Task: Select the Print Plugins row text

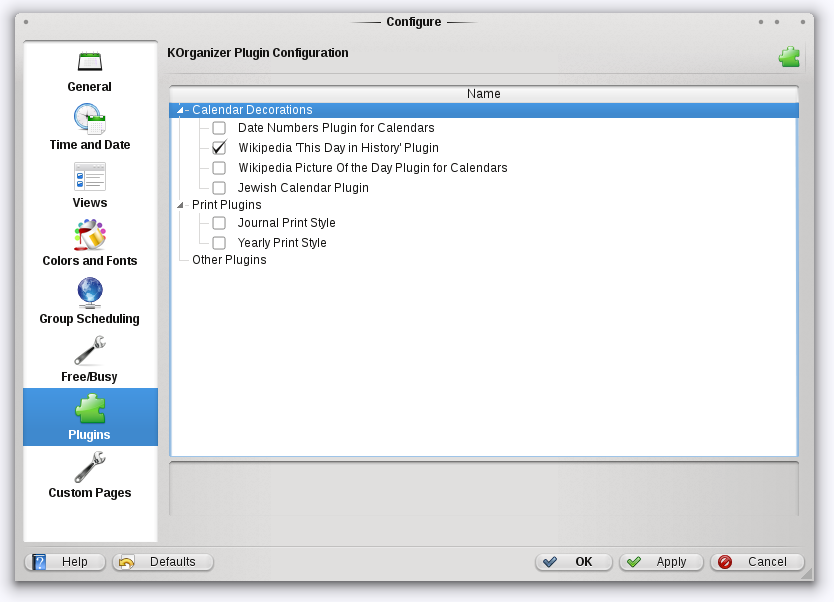Action: 227,205
